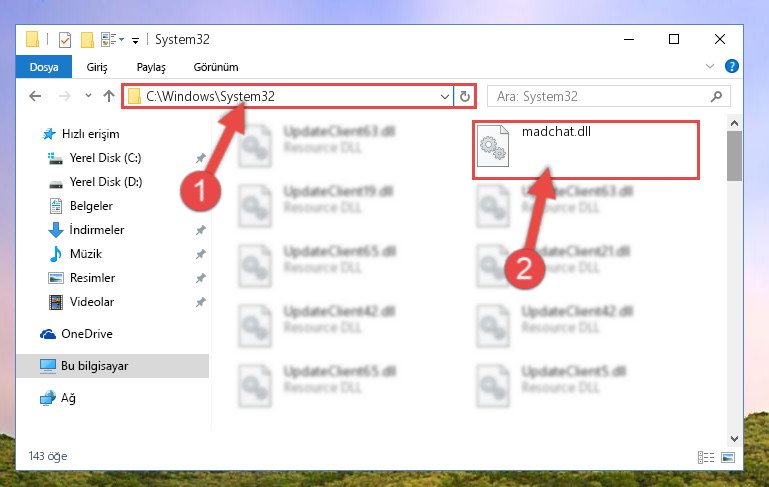Unpin İndirmeler using its pin icon
This screenshot has width=769, height=487.
point(201,230)
